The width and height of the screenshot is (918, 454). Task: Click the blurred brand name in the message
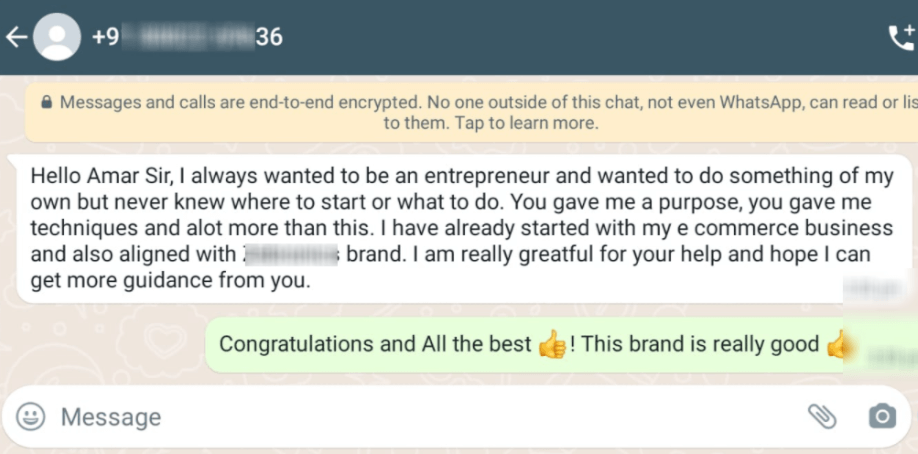[x=292, y=255]
